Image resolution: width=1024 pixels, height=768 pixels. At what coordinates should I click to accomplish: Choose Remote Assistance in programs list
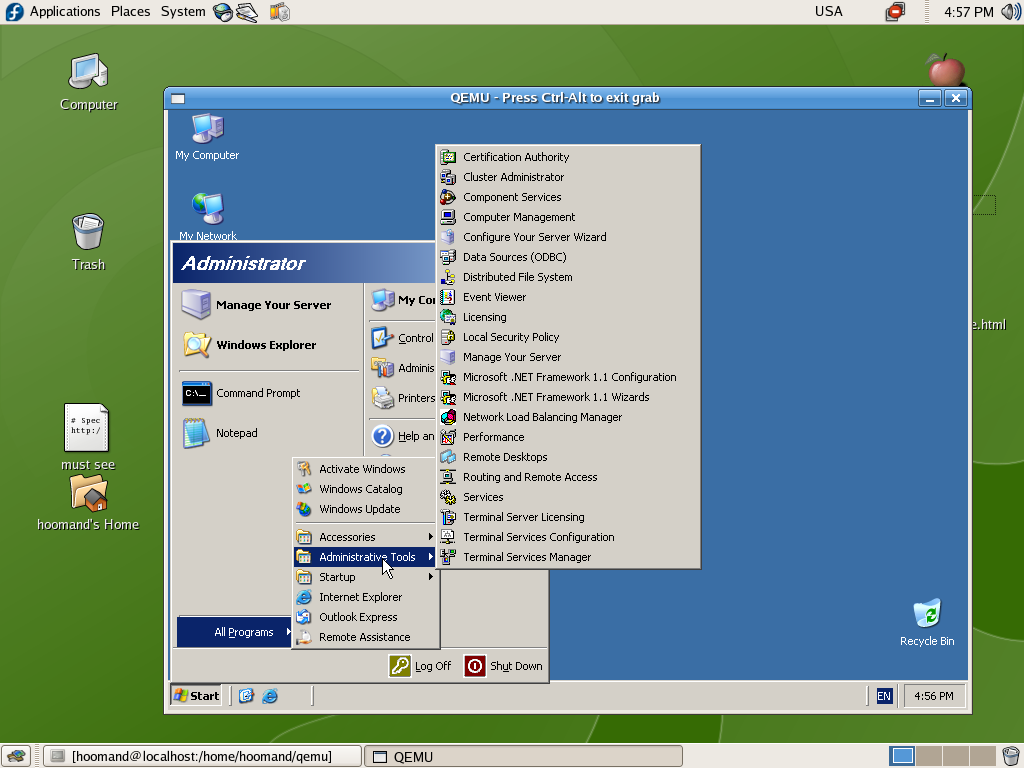tap(366, 637)
